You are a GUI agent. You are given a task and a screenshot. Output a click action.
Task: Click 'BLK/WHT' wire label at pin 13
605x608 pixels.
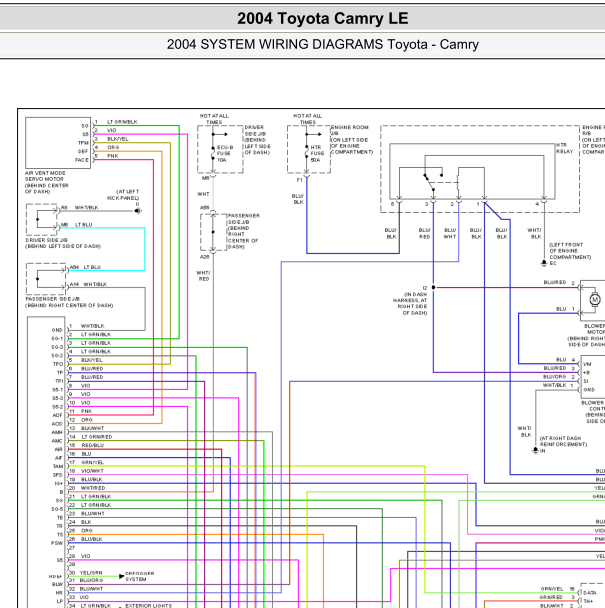[92, 428]
